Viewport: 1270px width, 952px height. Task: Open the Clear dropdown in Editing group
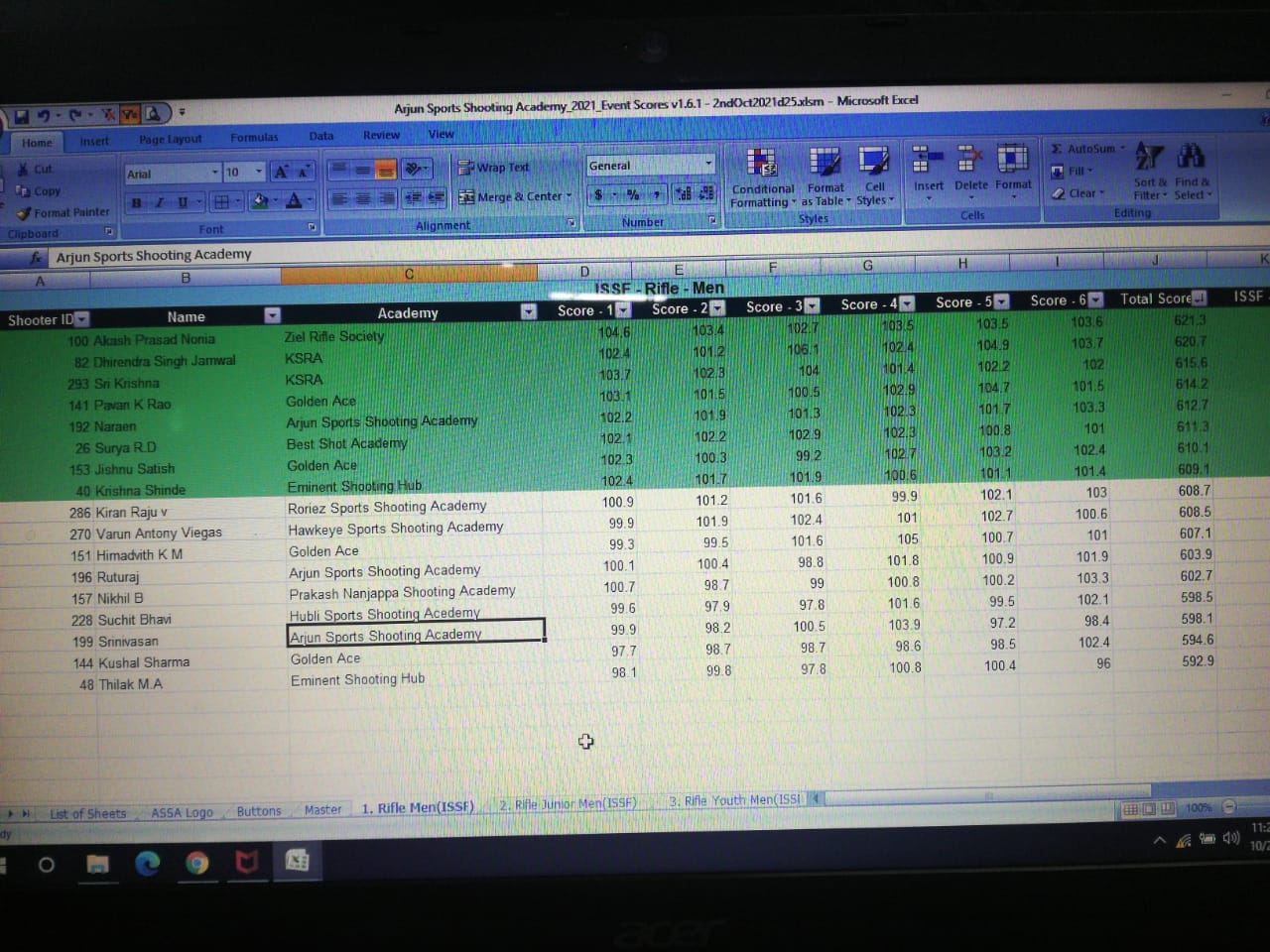[x=1101, y=193]
